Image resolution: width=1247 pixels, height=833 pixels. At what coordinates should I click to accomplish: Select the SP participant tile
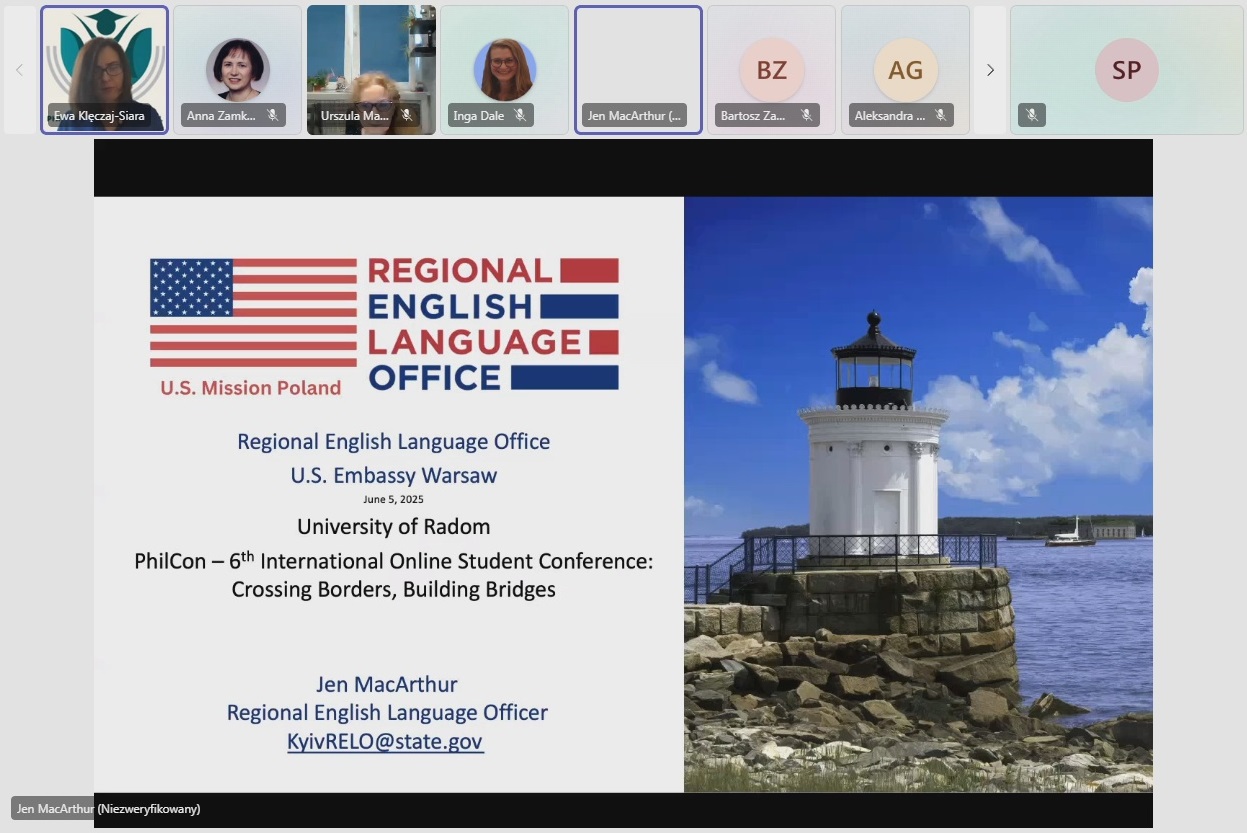(x=1126, y=69)
